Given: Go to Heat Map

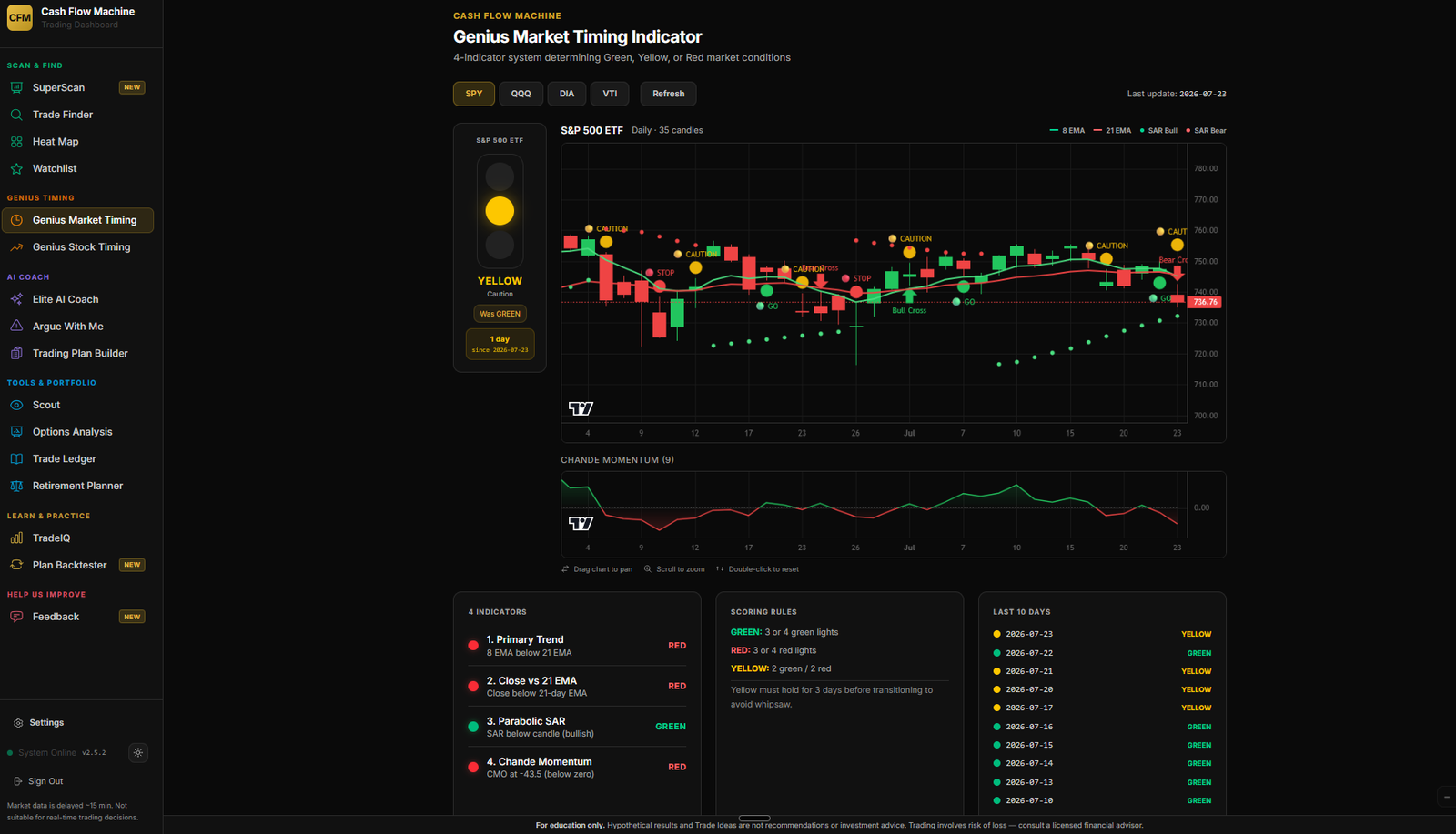Looking at the screenshot, I should [77, 142].
